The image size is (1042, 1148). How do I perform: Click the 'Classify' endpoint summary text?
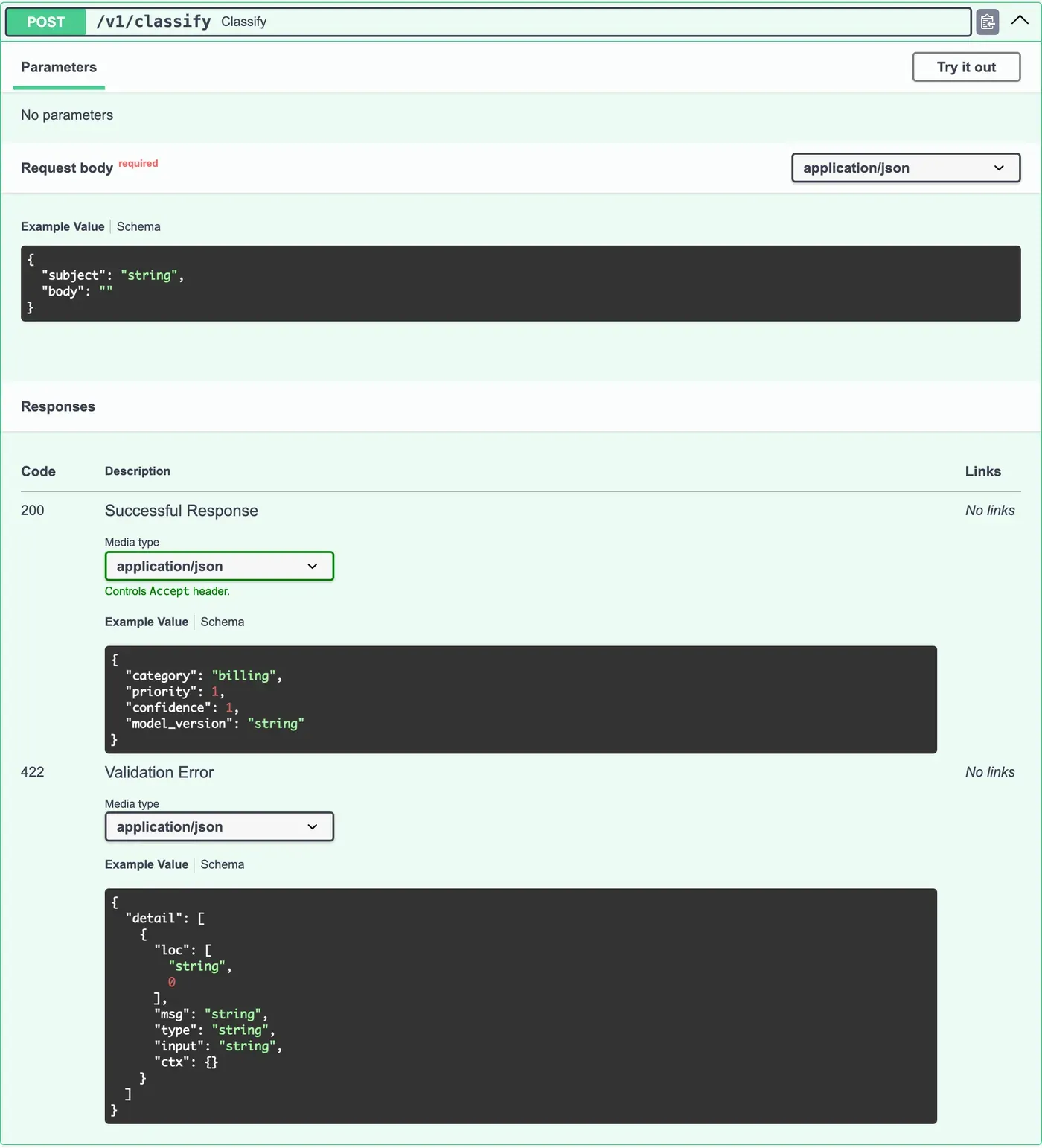243,22
